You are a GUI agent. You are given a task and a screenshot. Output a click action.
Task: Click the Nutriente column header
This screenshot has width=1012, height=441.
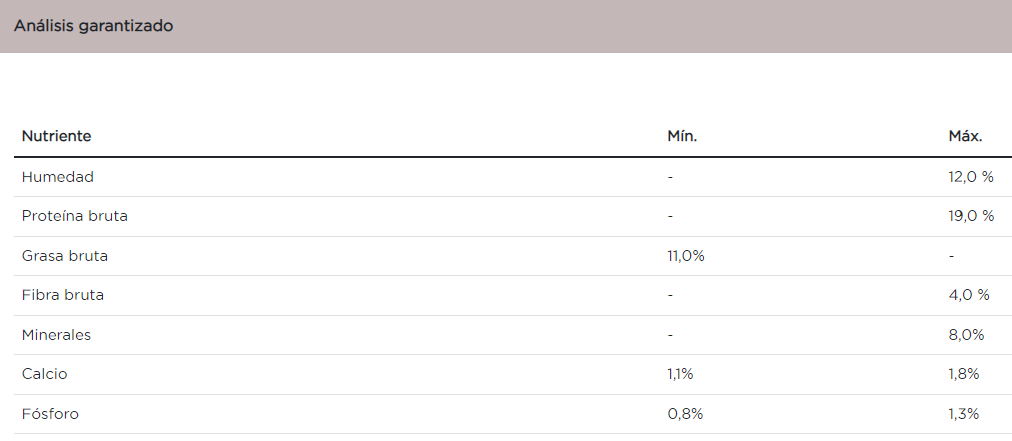(56, 136)
